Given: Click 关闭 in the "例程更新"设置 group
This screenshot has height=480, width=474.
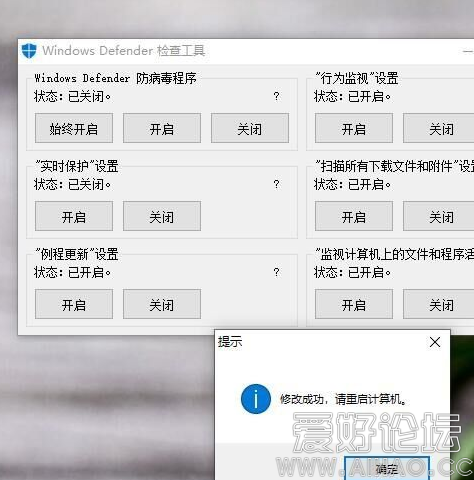Looking at the screenshot, I should pyautogui.click(x=162, y=304).
